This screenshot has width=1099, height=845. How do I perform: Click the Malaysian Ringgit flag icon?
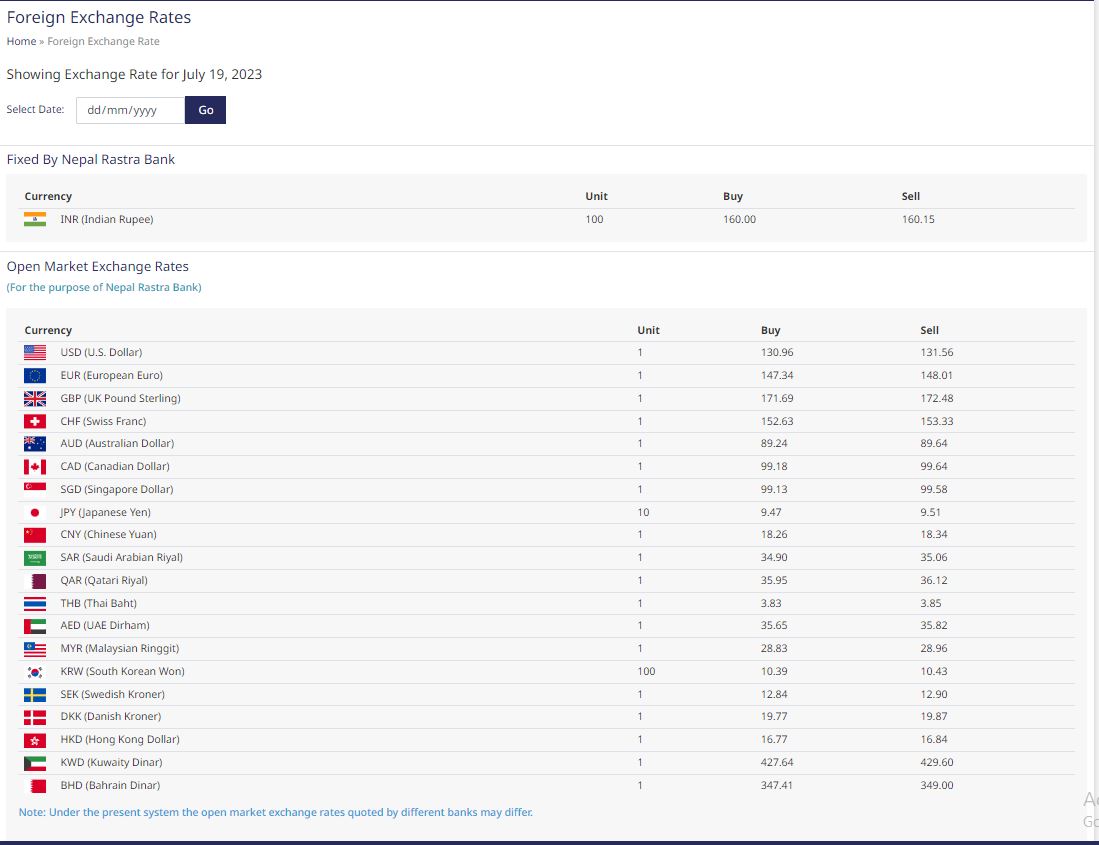tap(34, 649)
